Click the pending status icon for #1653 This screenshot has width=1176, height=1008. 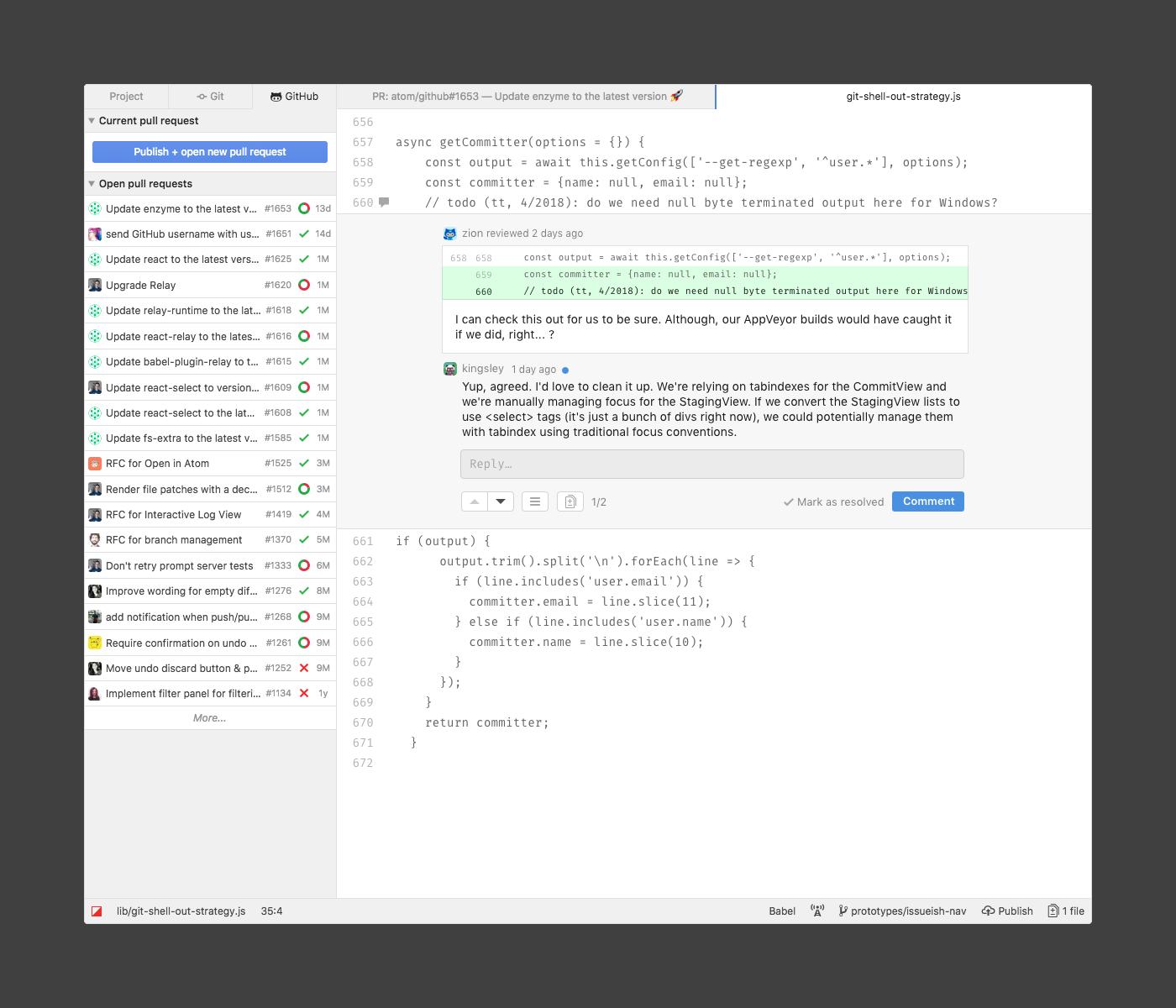[x=304, y=208]
